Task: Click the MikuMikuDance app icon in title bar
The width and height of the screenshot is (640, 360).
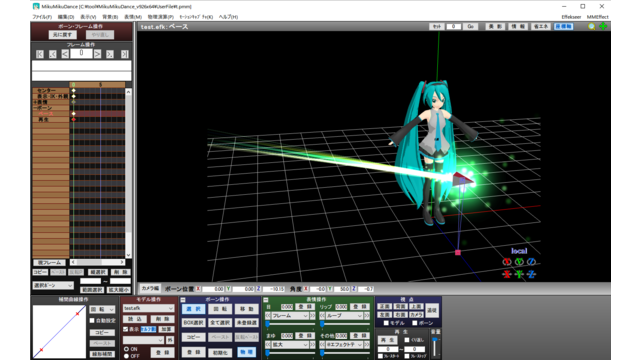Action: point(36,6)
